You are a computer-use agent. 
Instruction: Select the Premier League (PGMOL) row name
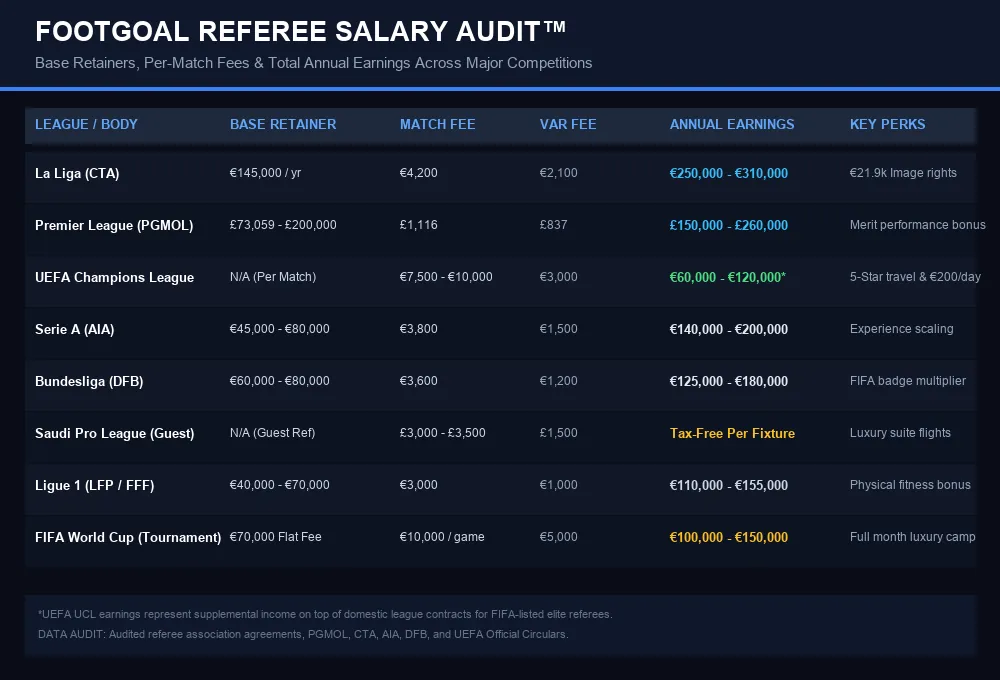114,225
